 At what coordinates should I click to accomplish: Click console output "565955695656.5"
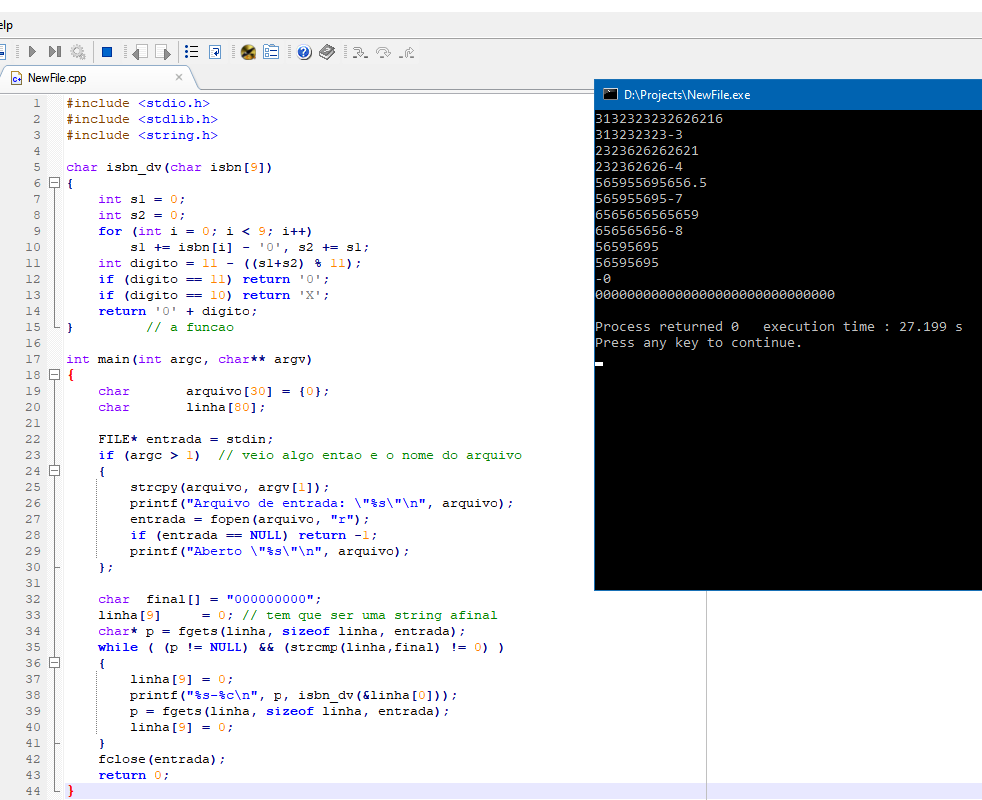pyautogui.click(x=651, y=182)
